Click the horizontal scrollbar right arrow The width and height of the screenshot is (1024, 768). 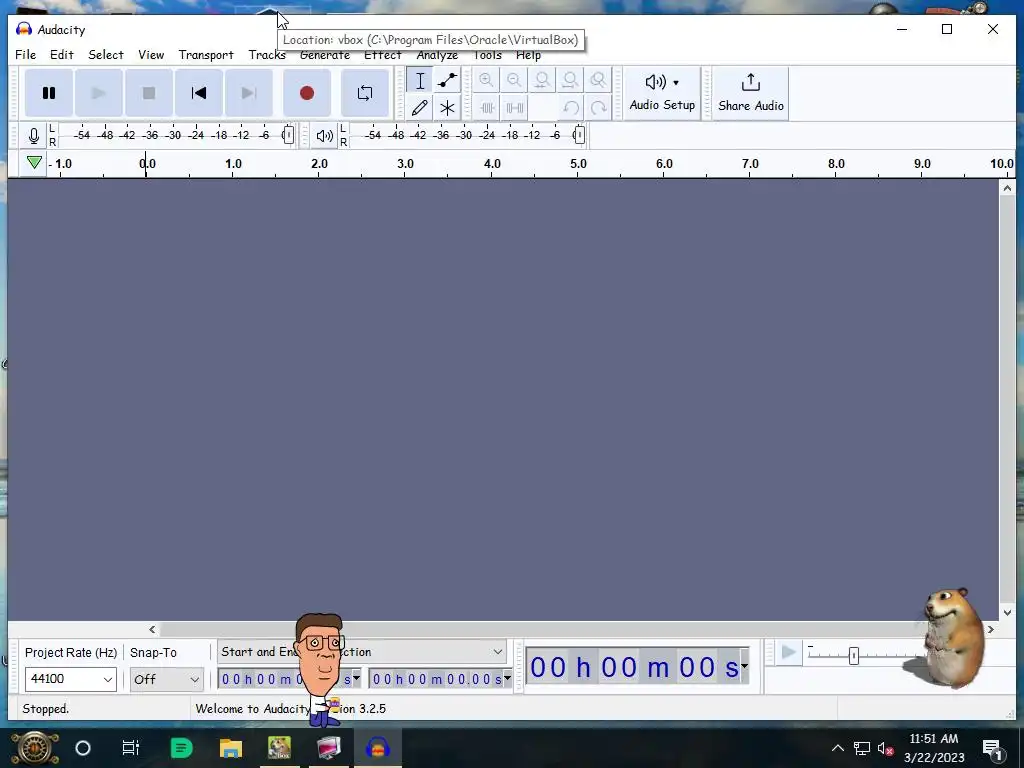(991, 630)
